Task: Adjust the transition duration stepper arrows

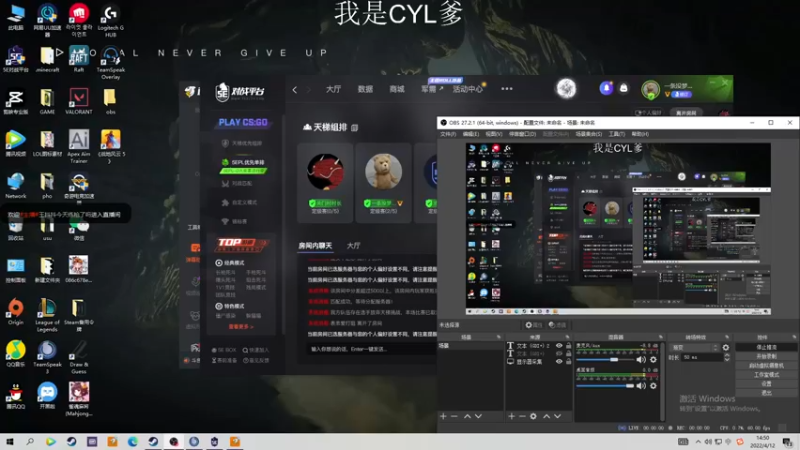Action: point(727,358)
